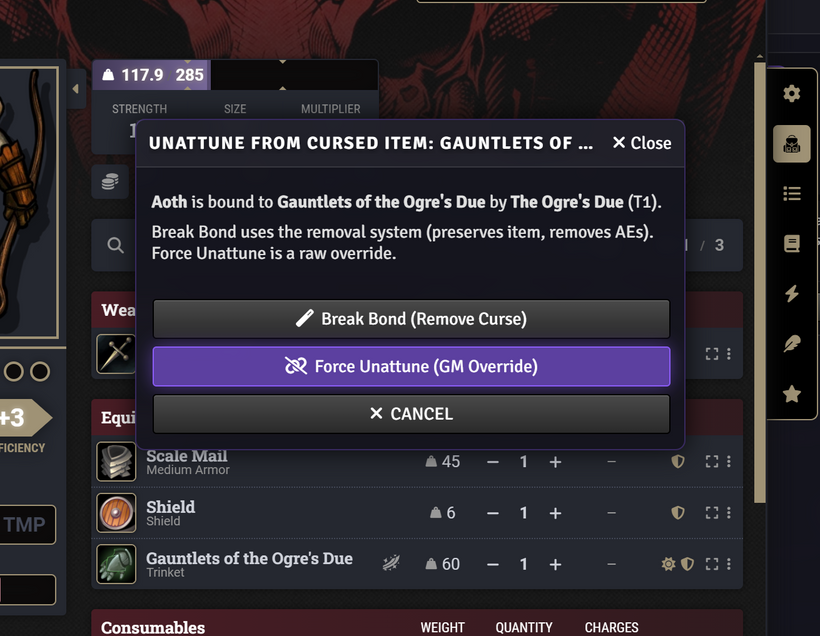Open the settings gear tab in sidebar
The height and width of the screenshot is (636, 820).
[x=792, y=94]
